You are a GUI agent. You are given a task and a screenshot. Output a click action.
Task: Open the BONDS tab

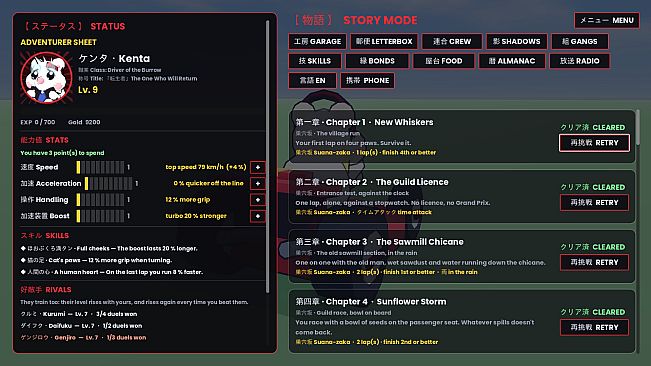[x=377, y=61]
